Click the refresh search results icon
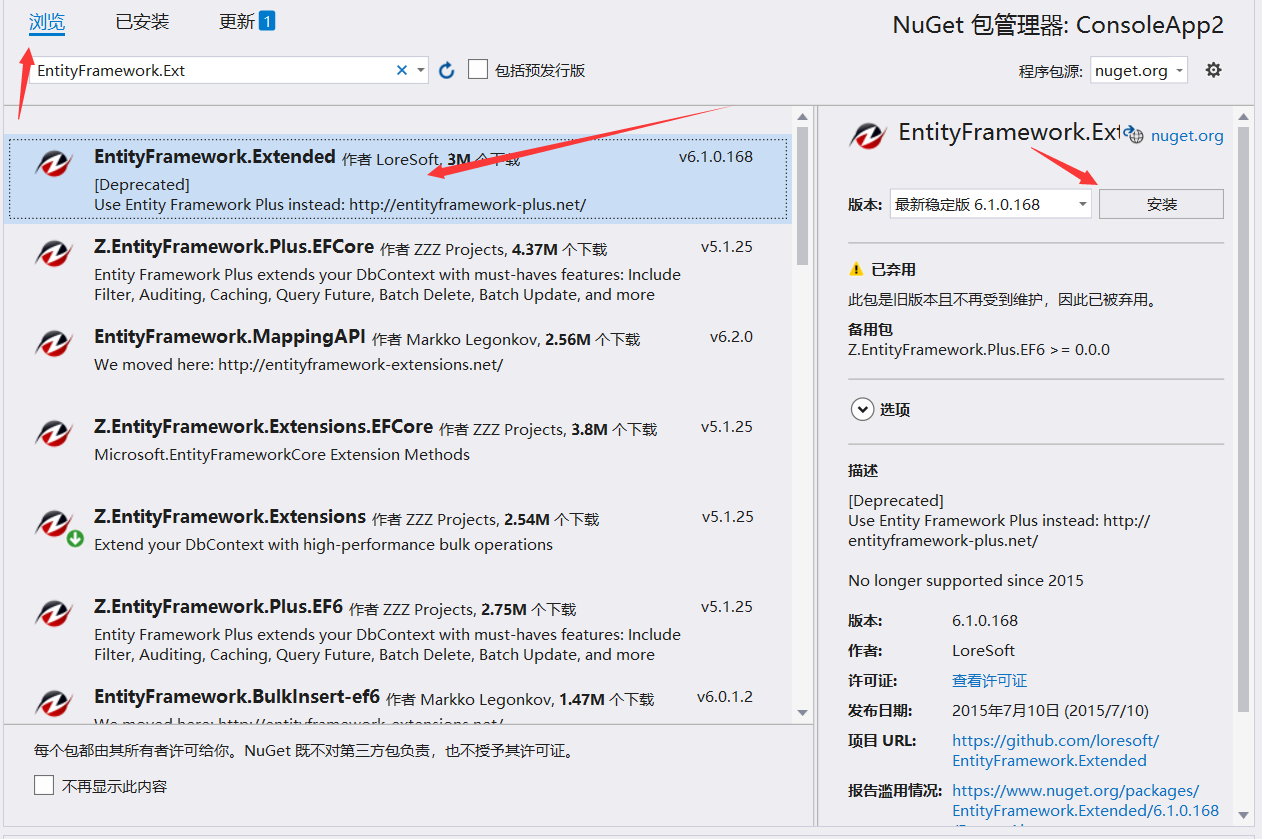The width and height of the screenshot is (1262, 839). [x=446, y=70]
